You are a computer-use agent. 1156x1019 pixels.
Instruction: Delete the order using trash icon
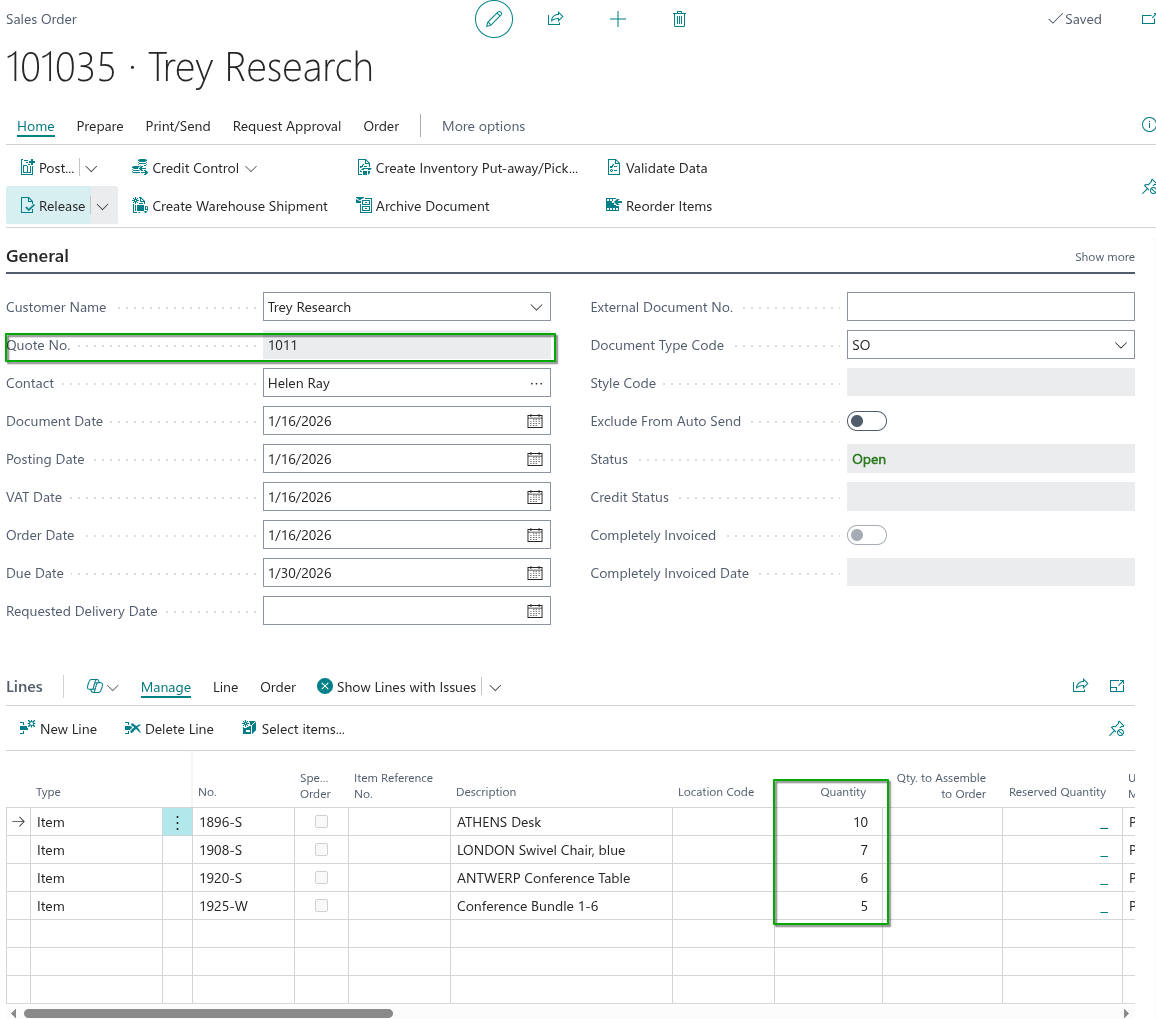pyautogui.click(x=680, y=19)
